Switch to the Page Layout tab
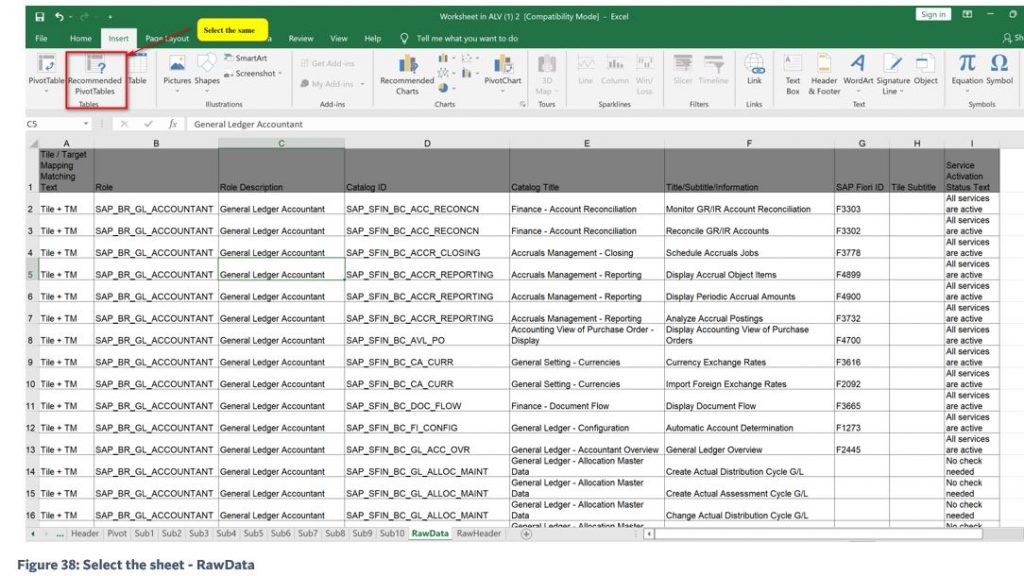Viewport: 1024px width, 576px height. 167,39
